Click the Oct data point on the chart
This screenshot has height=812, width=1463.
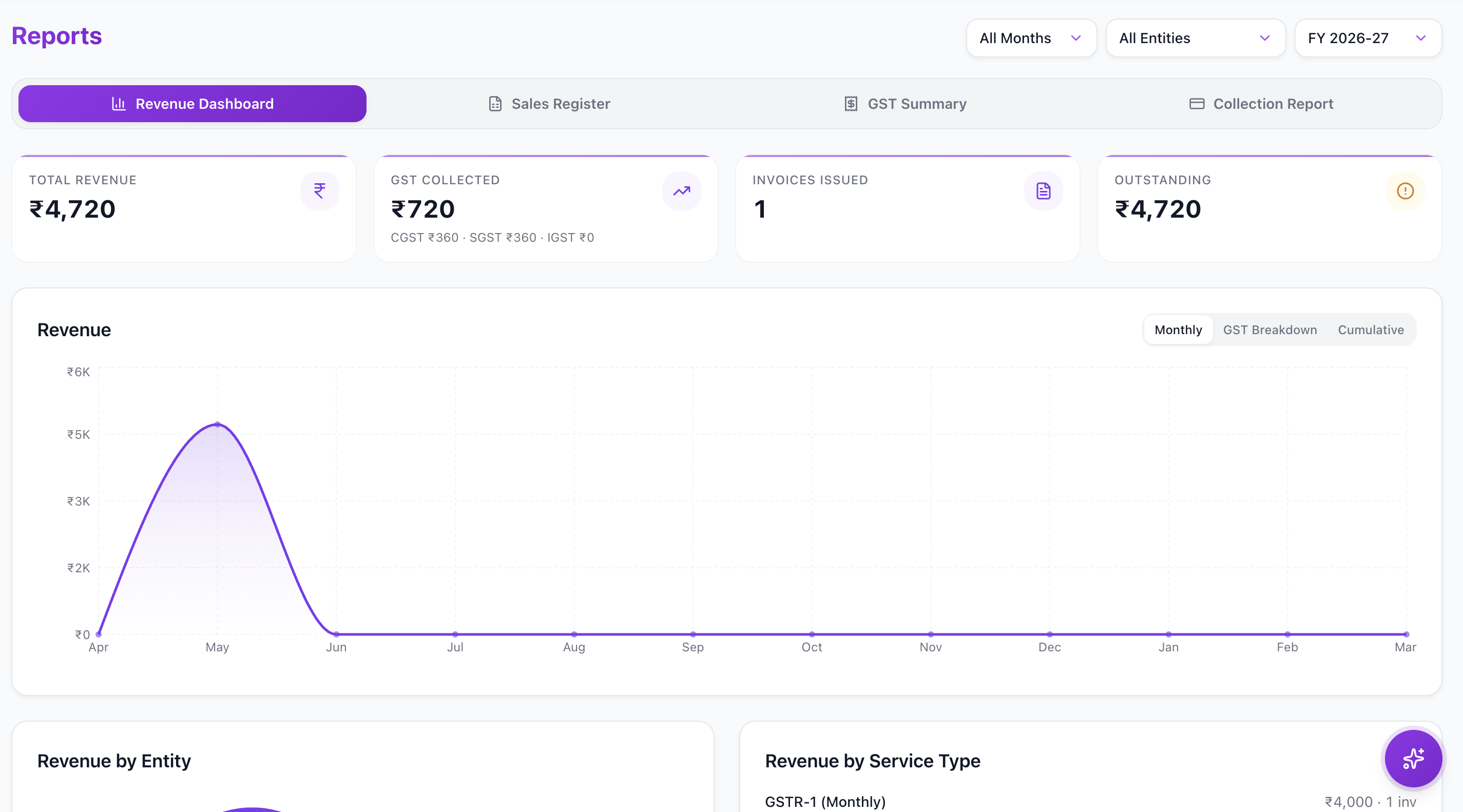click(x=812, y=634)
